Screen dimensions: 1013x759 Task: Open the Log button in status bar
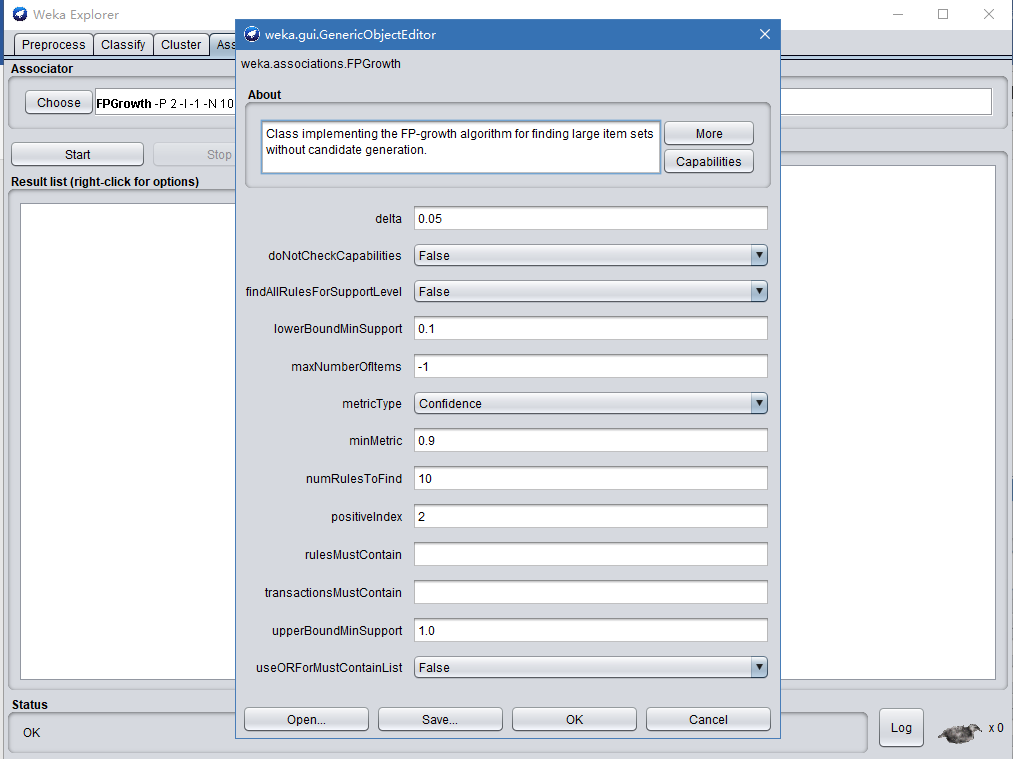coord(901,728)
